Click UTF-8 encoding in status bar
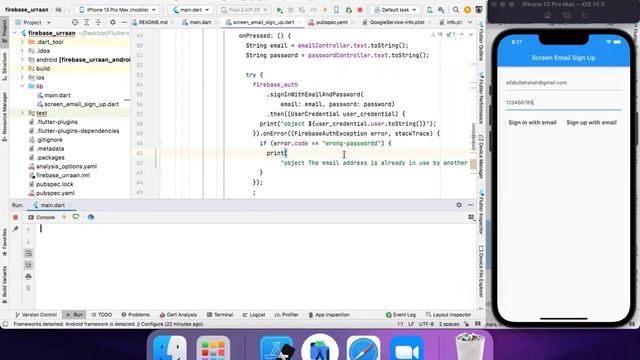640x360 pixels. point(426,324)
